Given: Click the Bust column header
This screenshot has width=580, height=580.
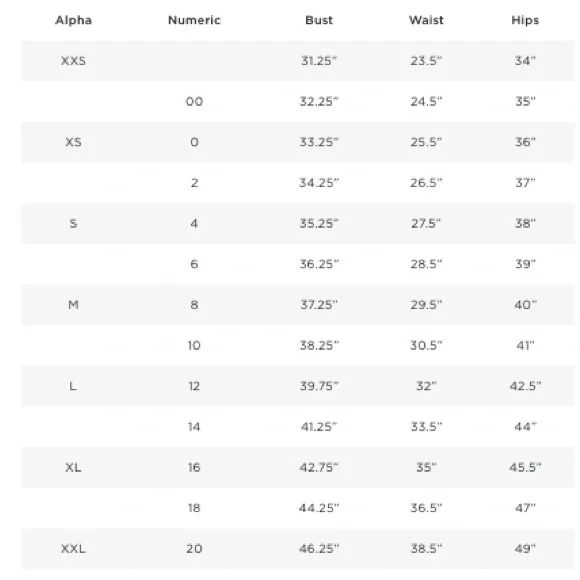Looking at the screenshot, I should 319,20.
